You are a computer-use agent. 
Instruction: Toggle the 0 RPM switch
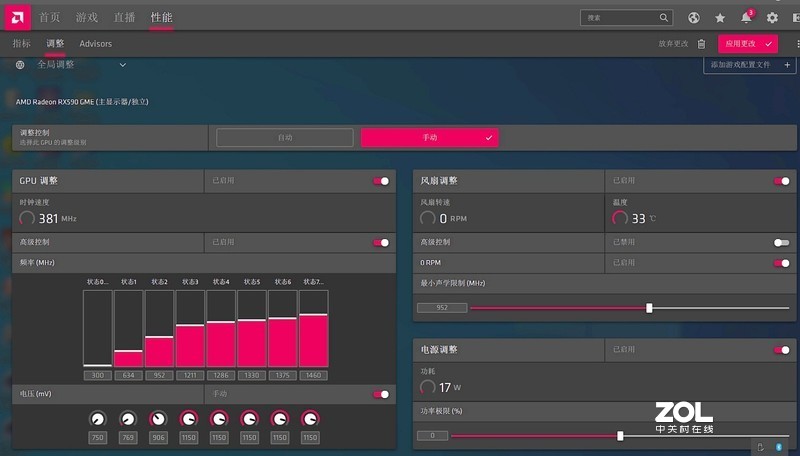pos(782,263)
